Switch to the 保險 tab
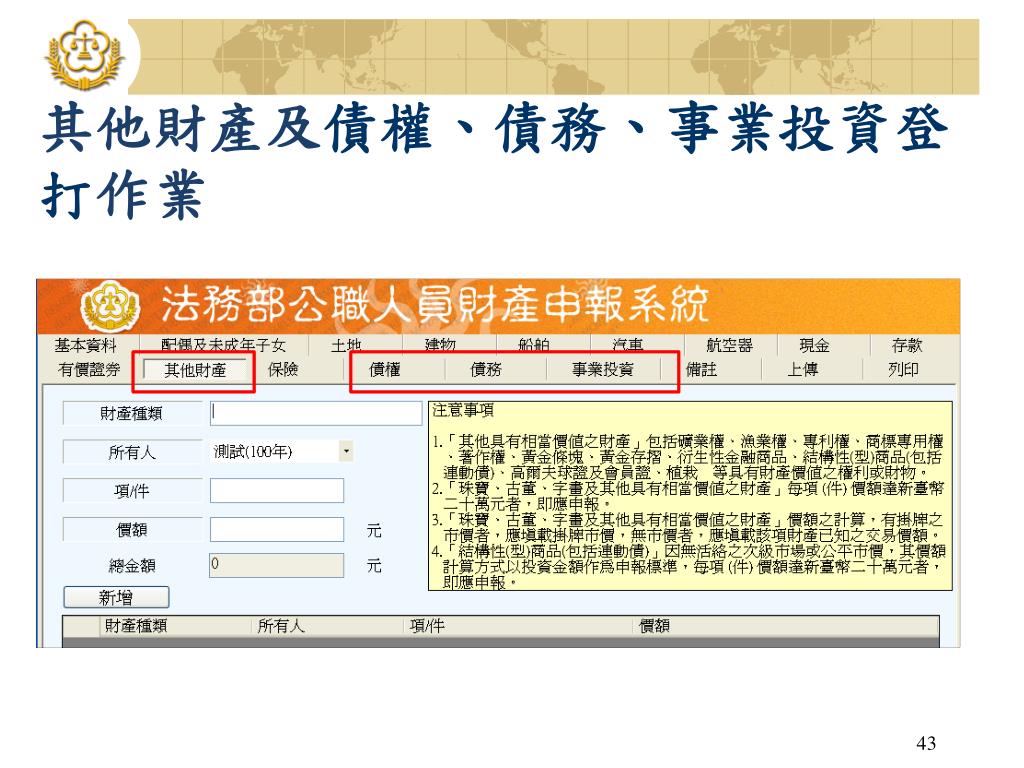Image resolution: width=1024 pixels, height=768 pixels. click(x=283, y=370)
